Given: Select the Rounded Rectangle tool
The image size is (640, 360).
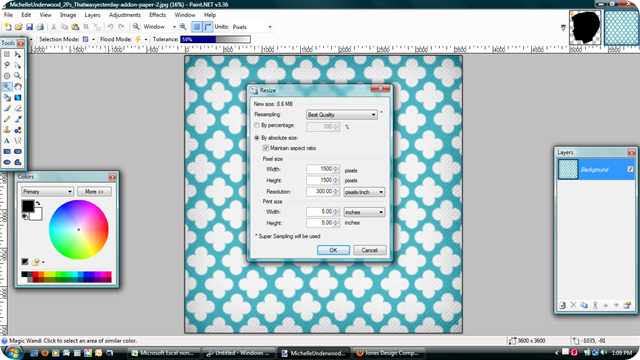Looking at the screenshot, I should click(18, 151).
